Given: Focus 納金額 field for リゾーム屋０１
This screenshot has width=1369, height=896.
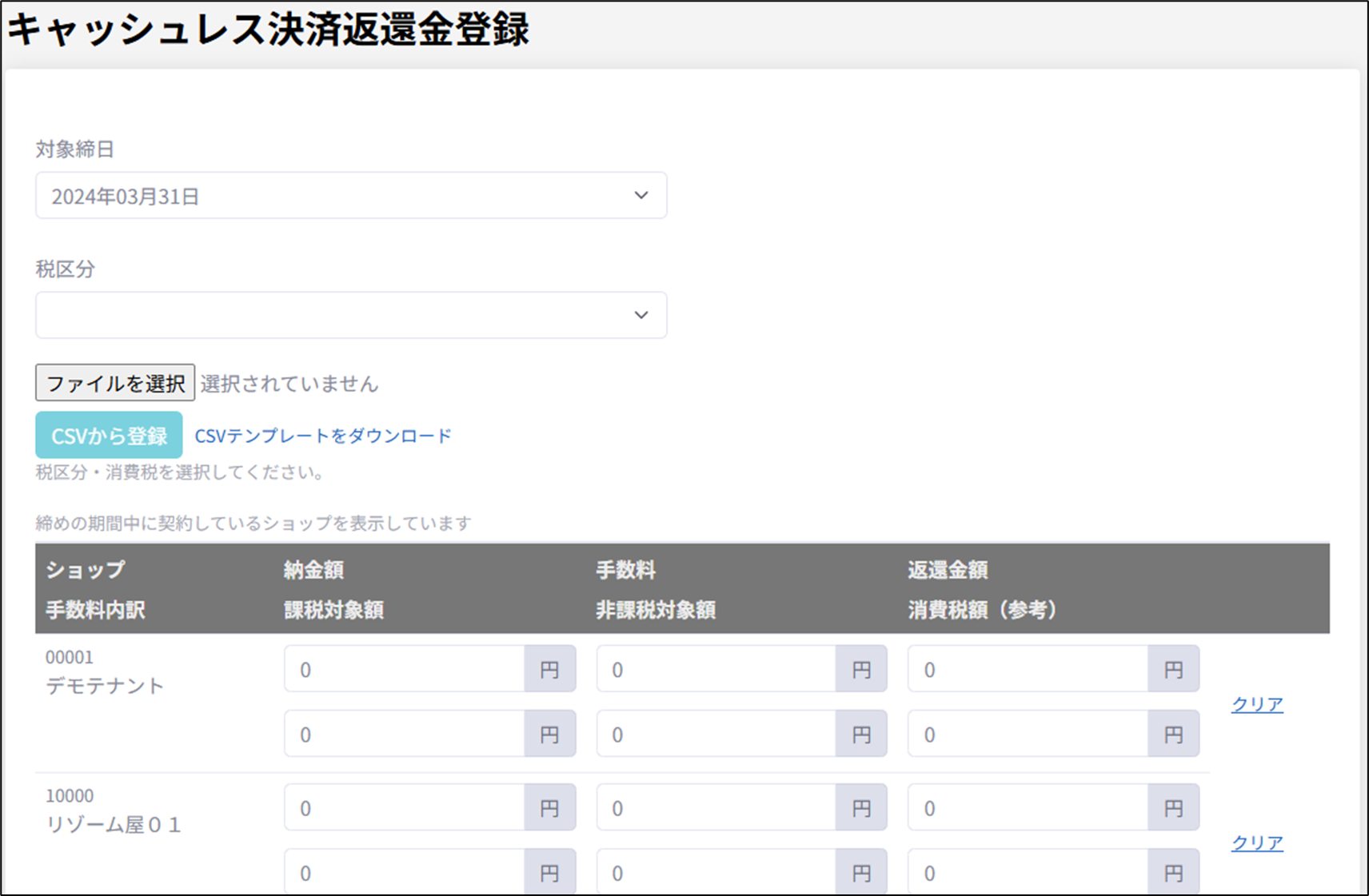Looking at the screenshot, I should (405, 807).
